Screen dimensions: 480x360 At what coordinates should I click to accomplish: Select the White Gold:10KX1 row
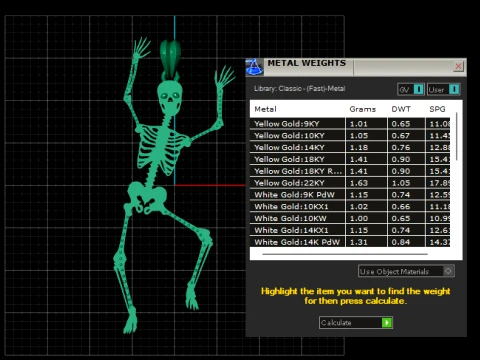(x=350, y=207)
